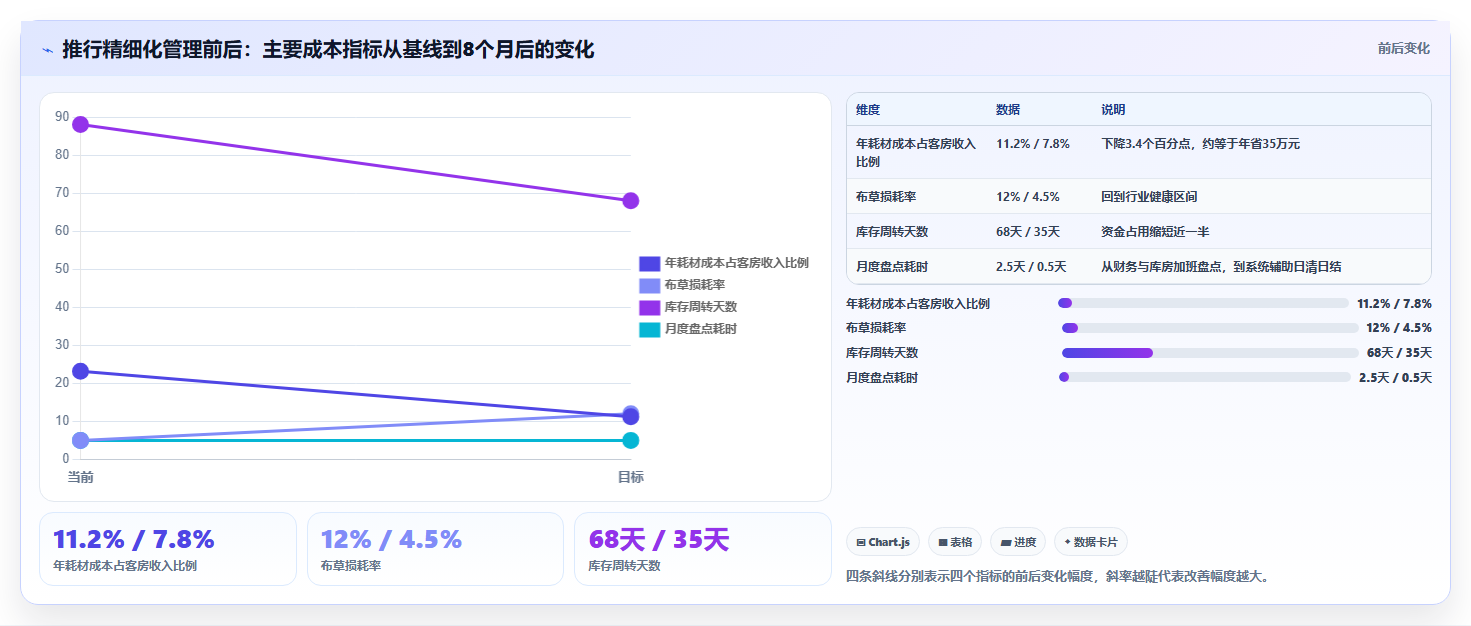Click the 前后变化 label in header
The image size is (1471, 626).
1403,48
